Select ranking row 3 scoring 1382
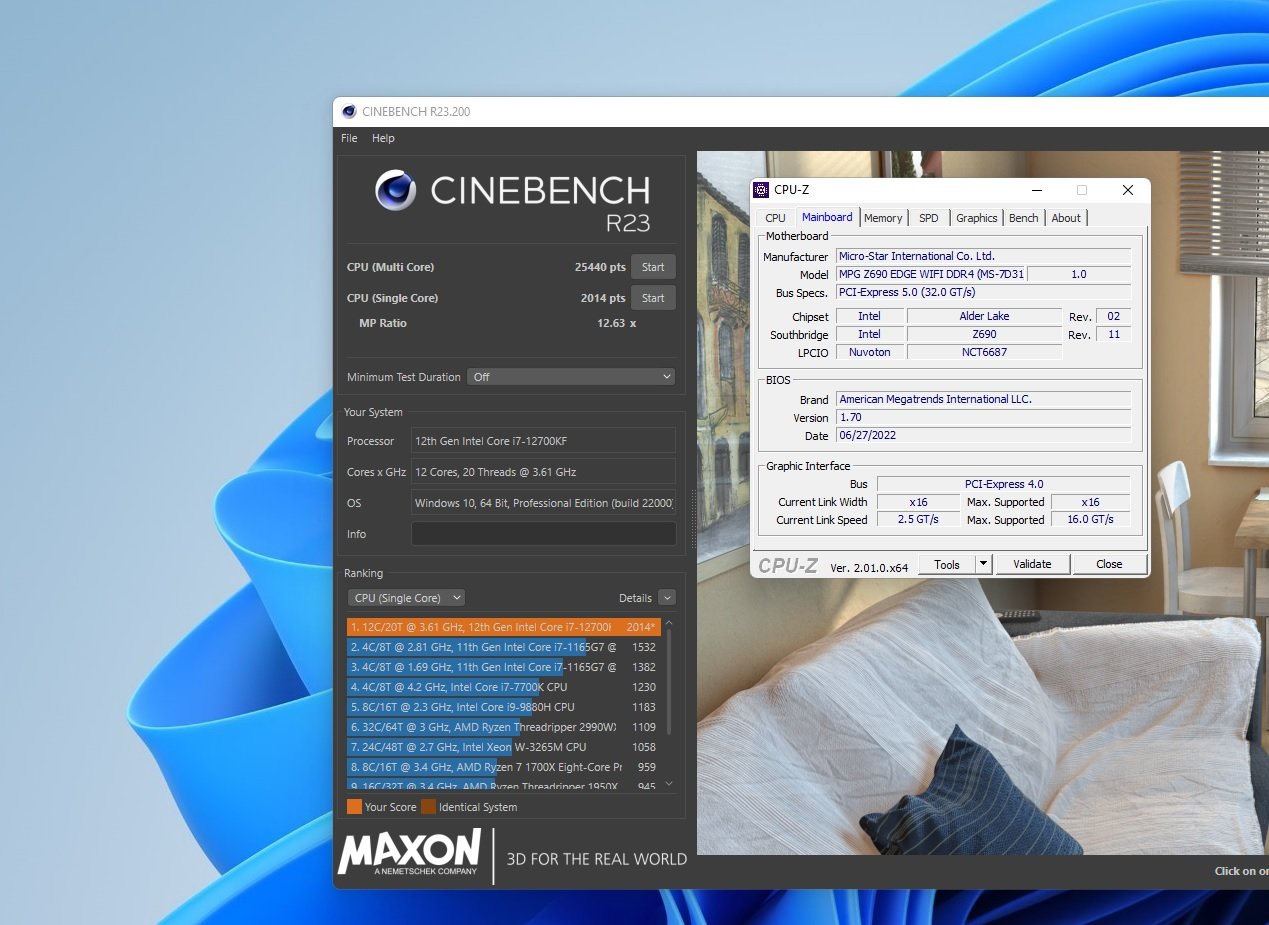The image size is (1269, 925). pos(503,667)
